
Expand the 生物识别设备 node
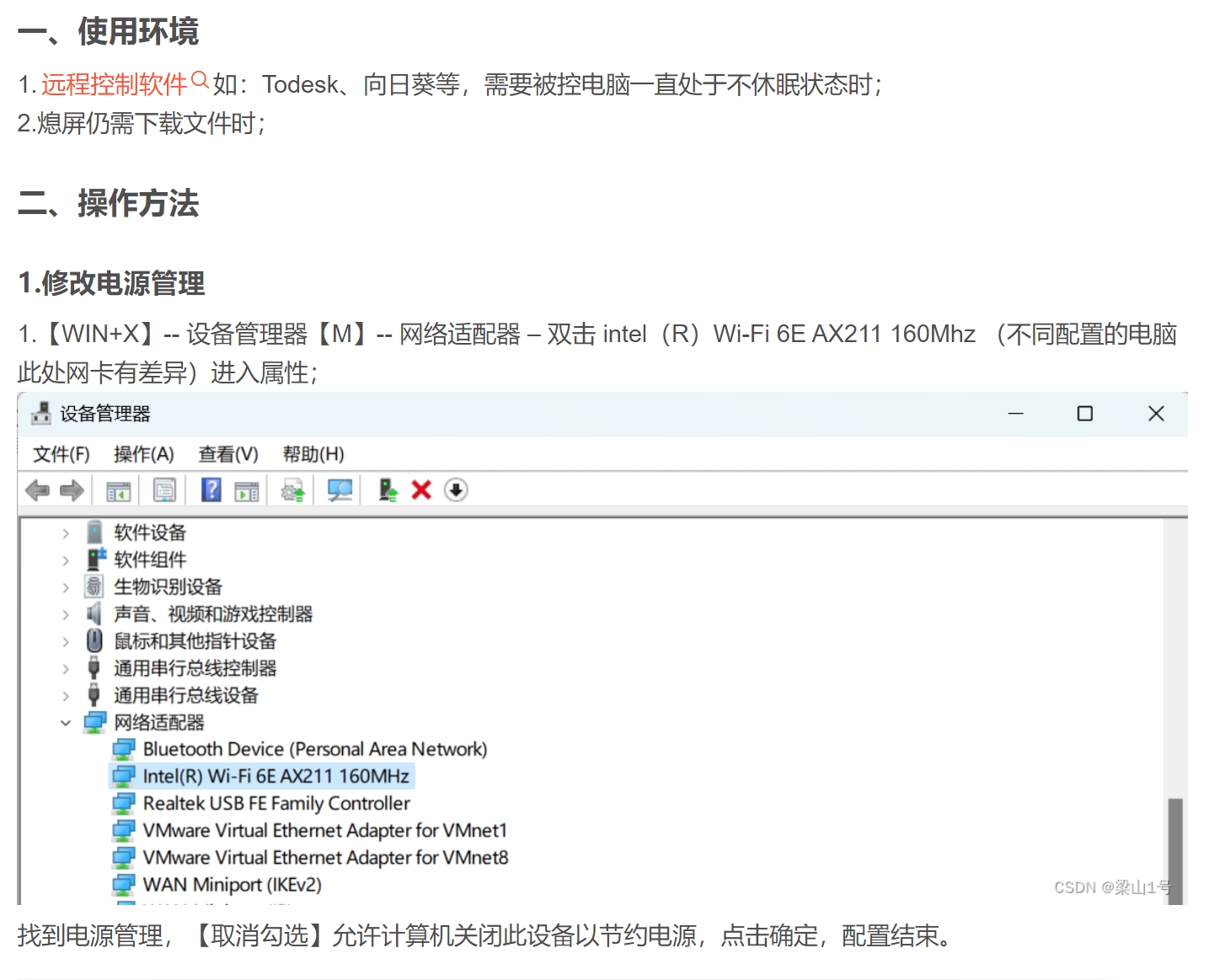(66, 586)
